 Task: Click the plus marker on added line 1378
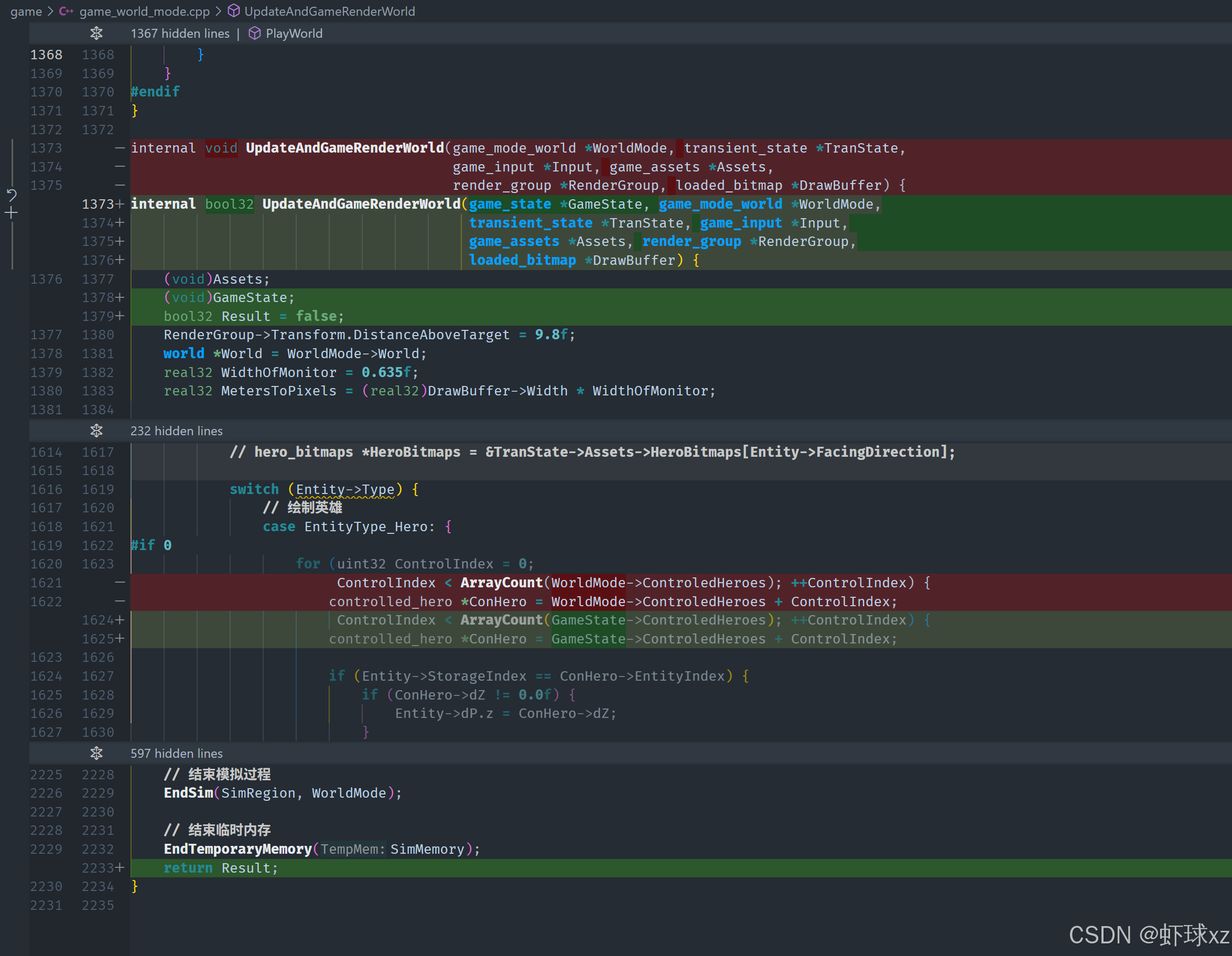pos(120,297)
